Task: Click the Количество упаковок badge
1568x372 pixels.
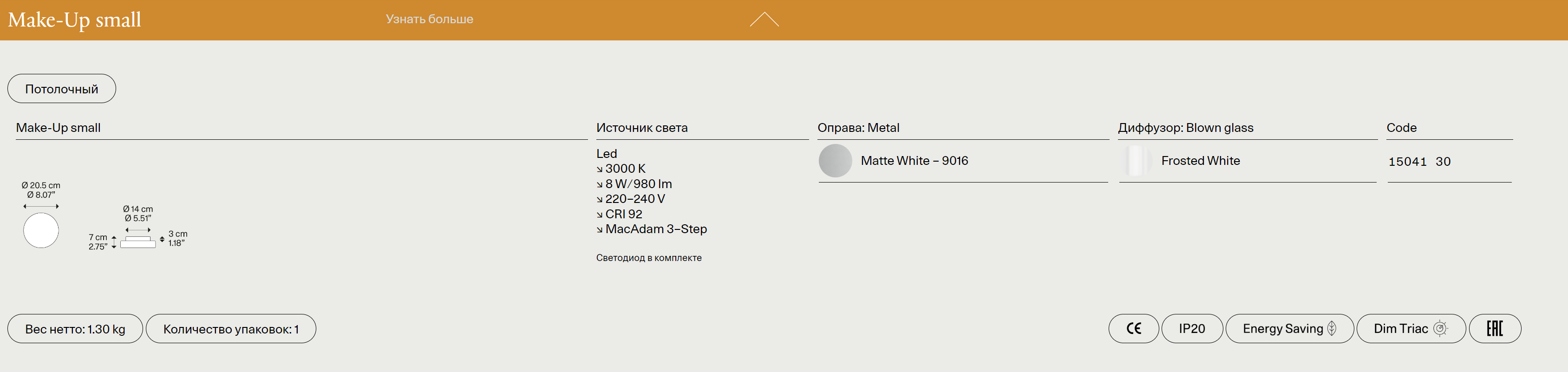Action: coord(231,329)
